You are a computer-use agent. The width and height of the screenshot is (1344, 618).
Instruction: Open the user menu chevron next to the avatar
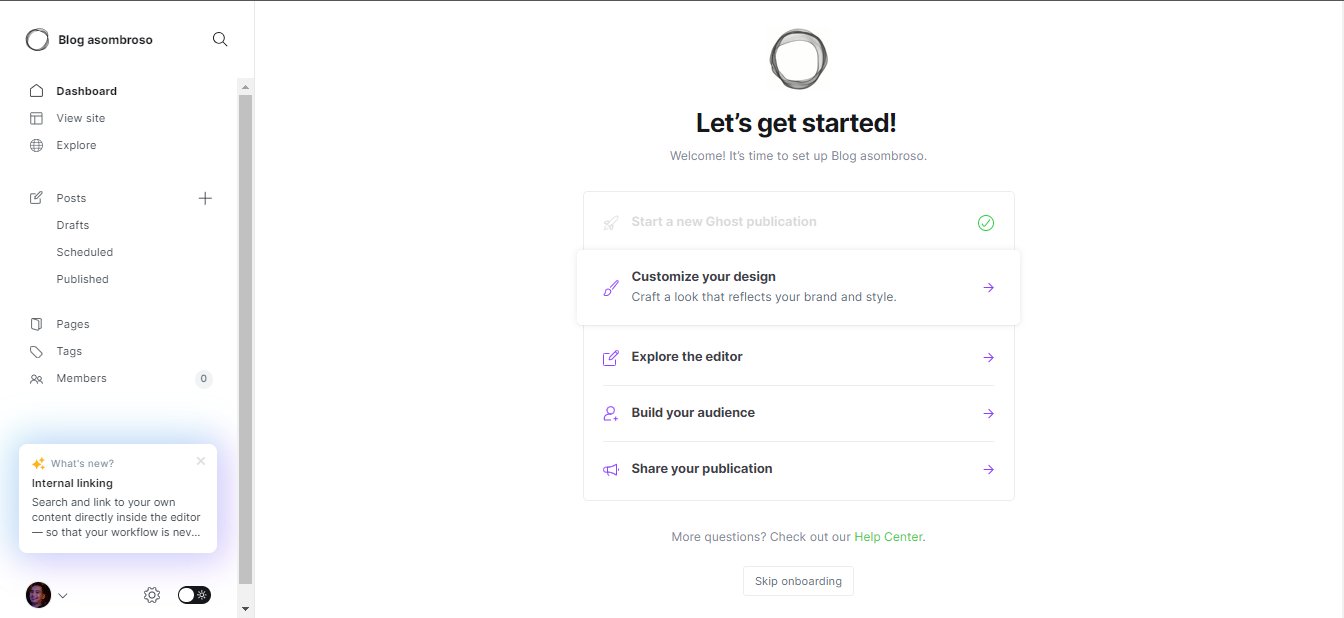point(63,596)
